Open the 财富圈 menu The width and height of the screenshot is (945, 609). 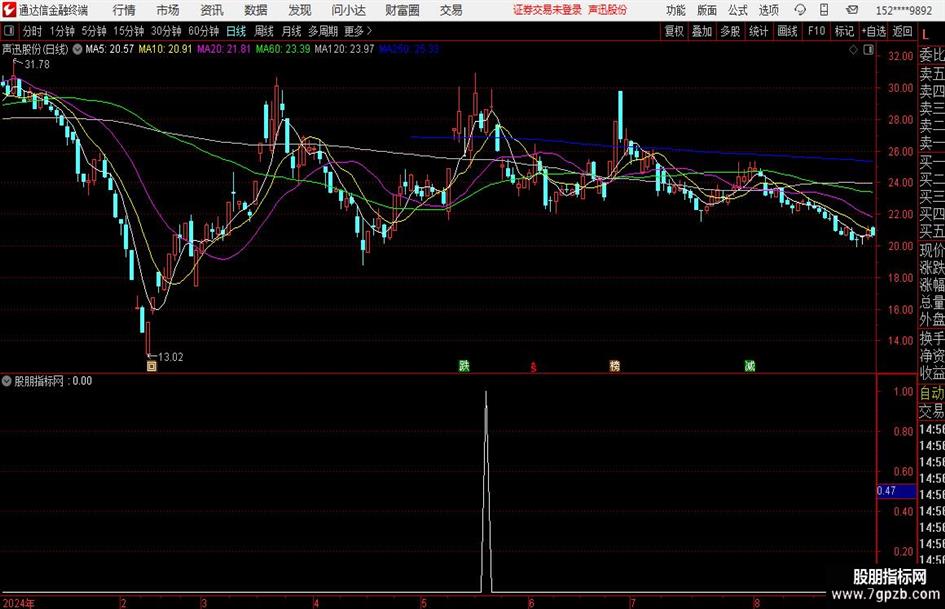click(402, 10)
